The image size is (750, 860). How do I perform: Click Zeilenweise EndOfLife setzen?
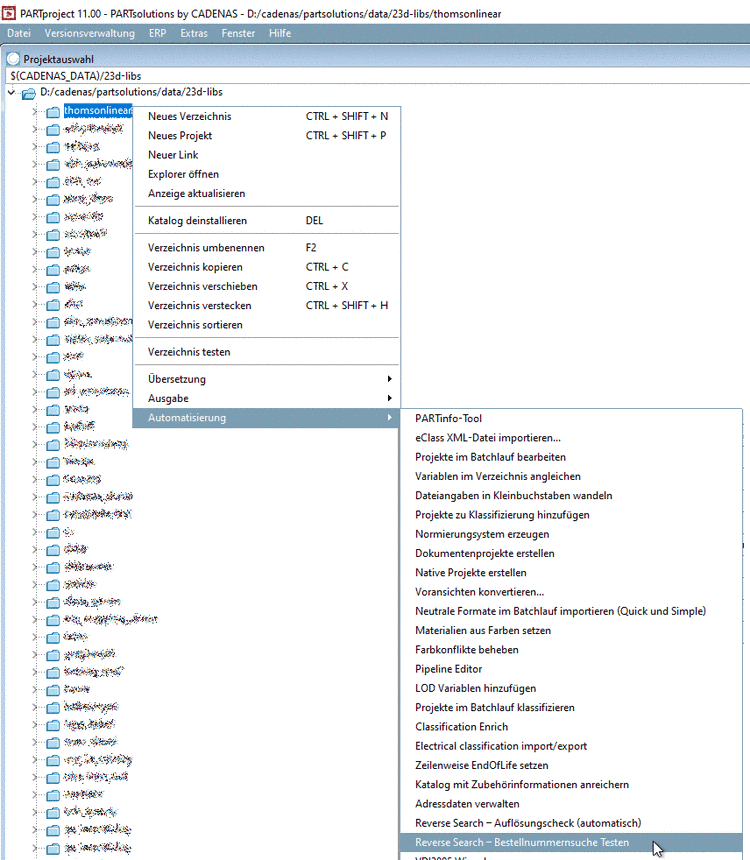571,765
